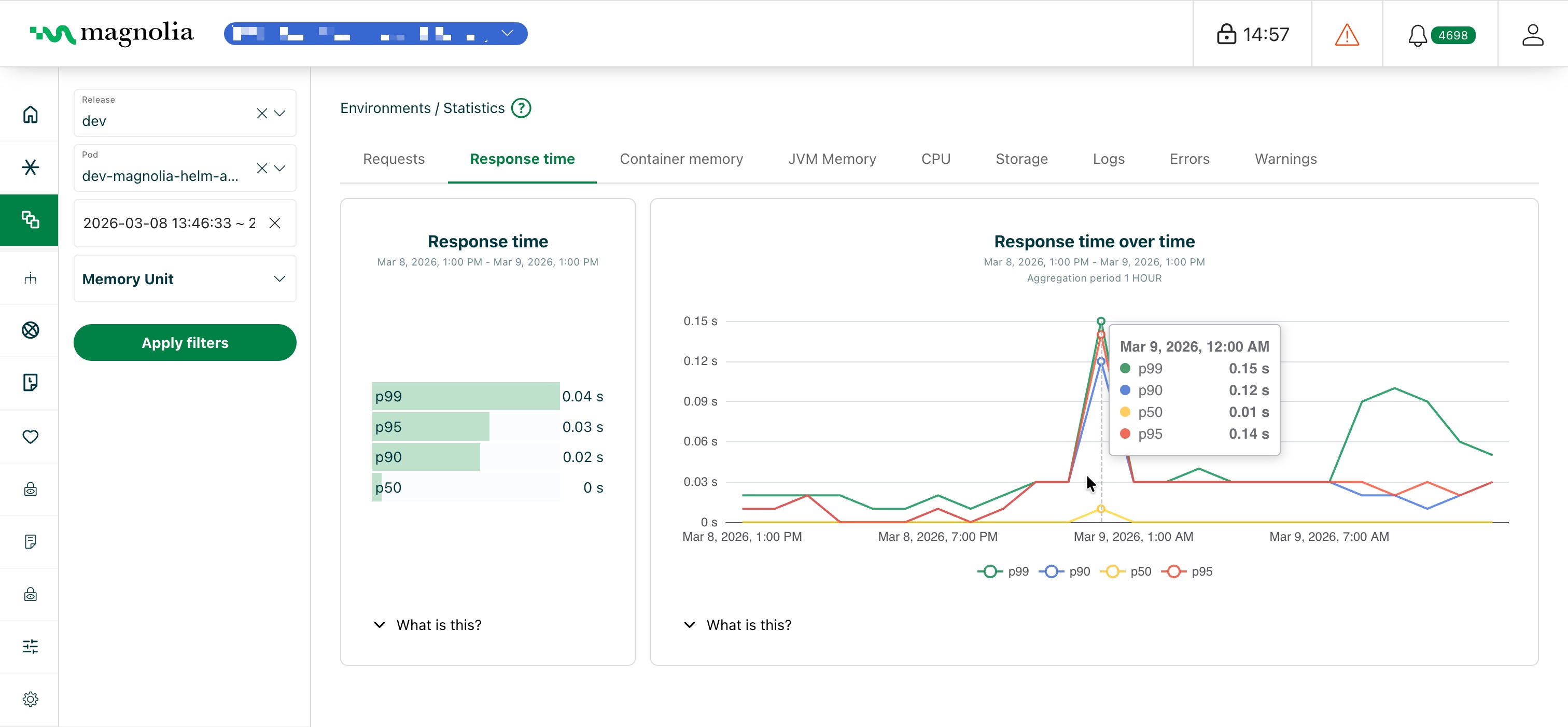This screenshot has height=727, width=1568.
Task: Open the Warnings tab
Action: 1285,159
